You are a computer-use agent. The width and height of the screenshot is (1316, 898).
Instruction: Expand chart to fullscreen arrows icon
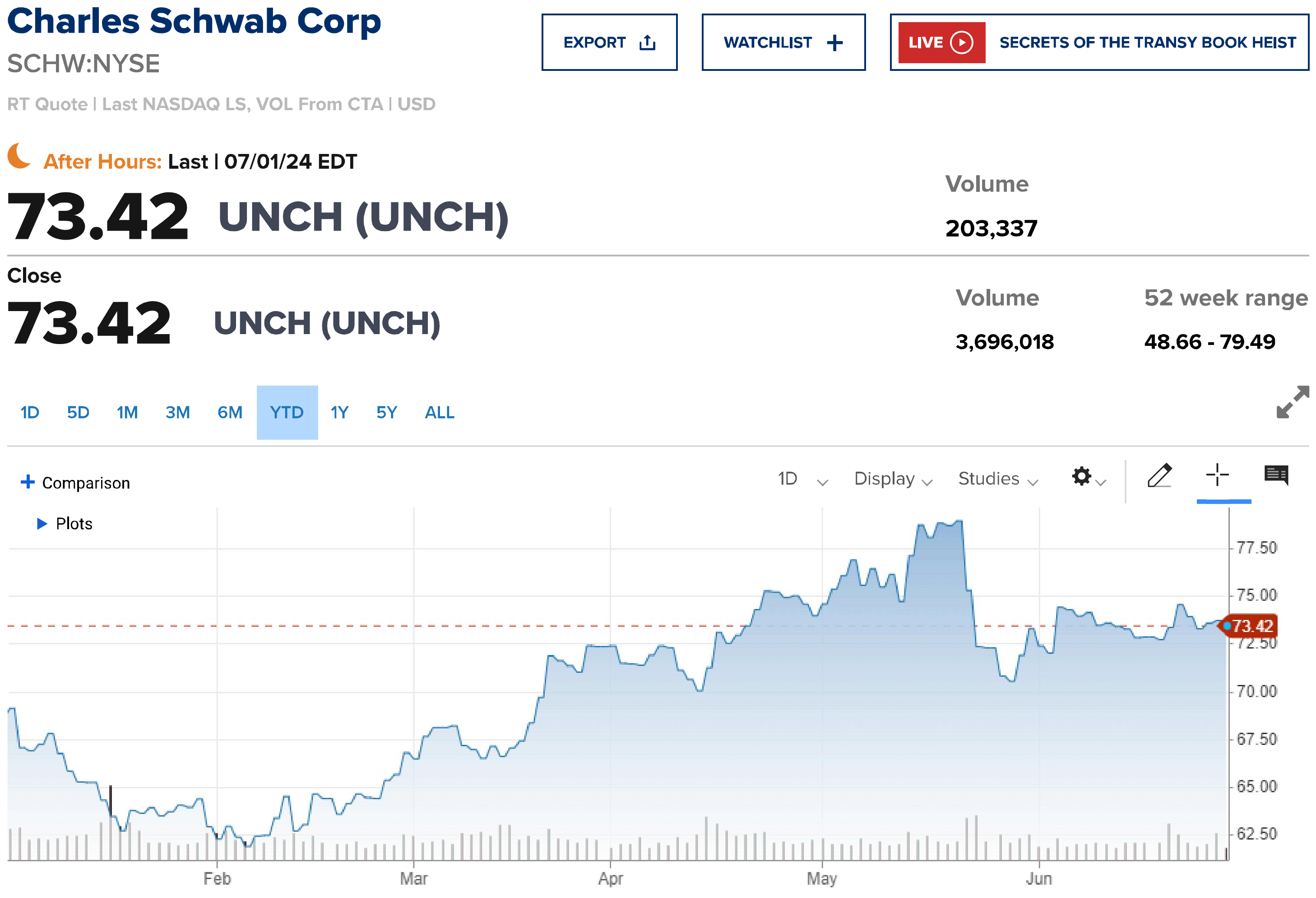click(1293, 402)
